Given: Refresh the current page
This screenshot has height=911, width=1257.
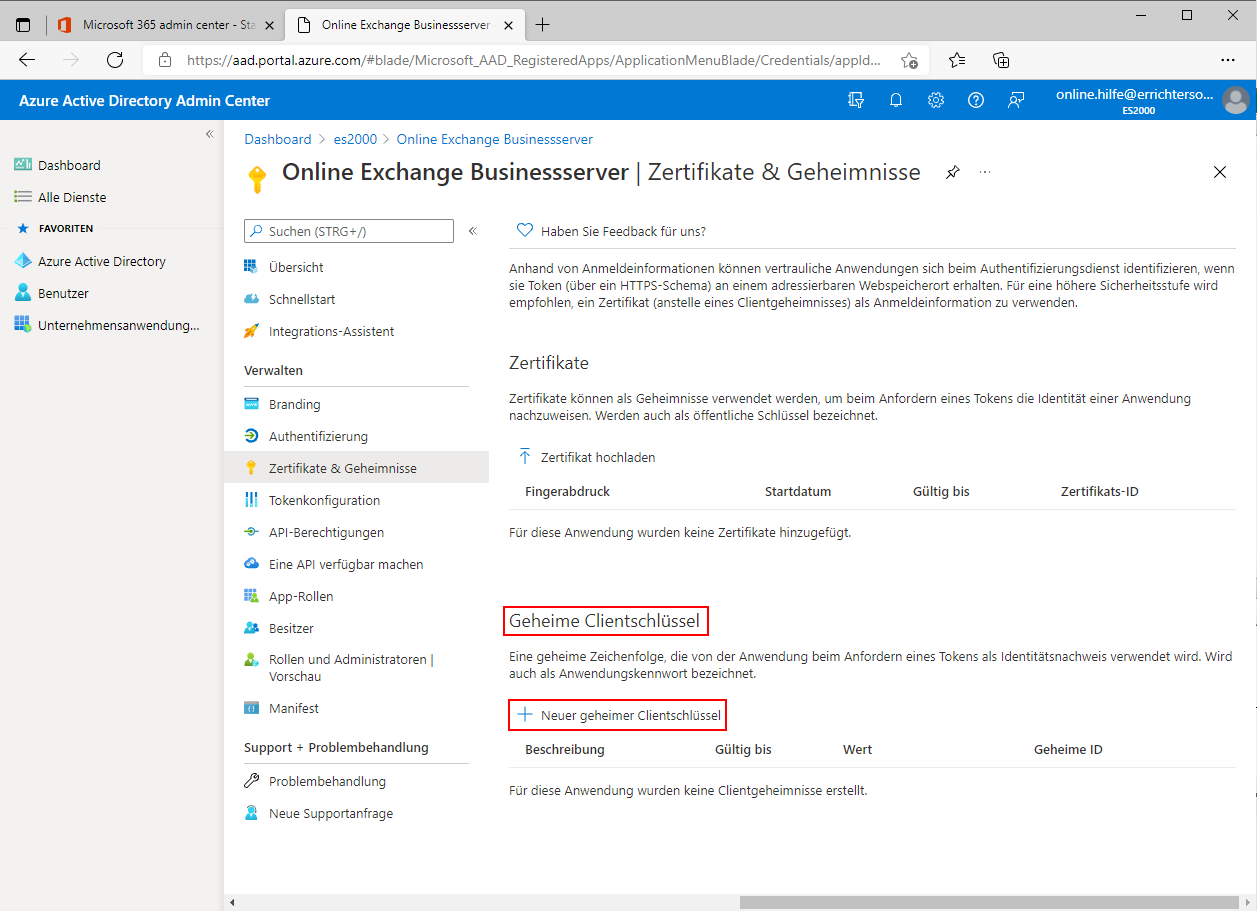Looking at the screenshot, I should 115,60.
